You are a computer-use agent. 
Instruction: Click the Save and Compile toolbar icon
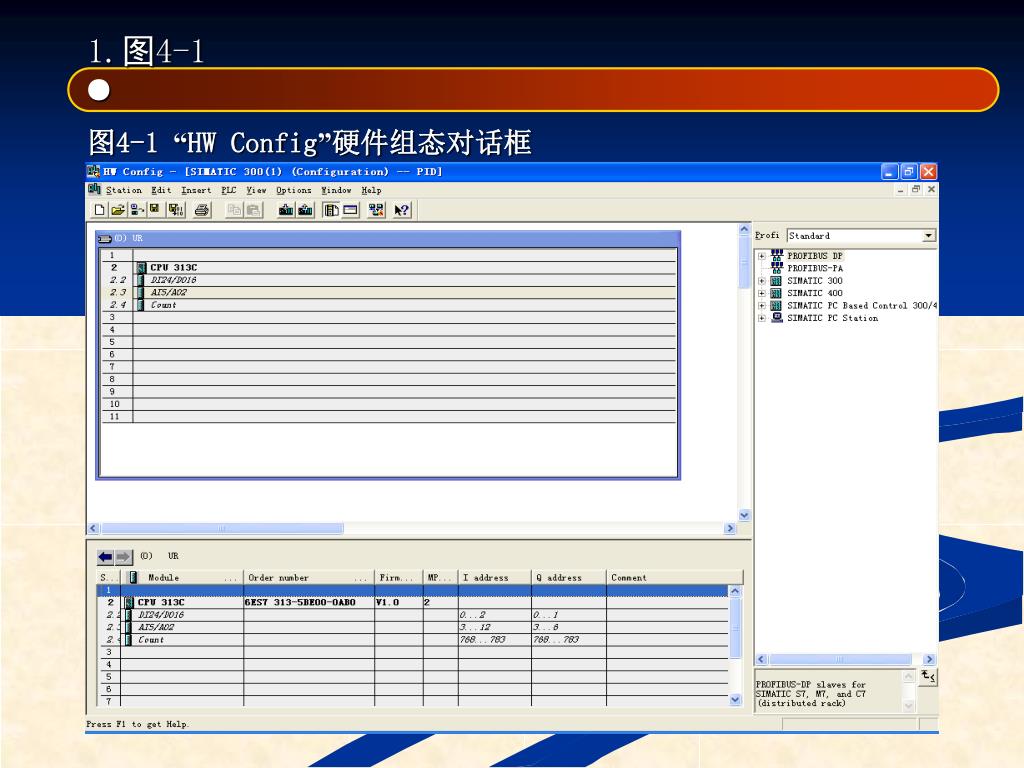click(176, 210)
